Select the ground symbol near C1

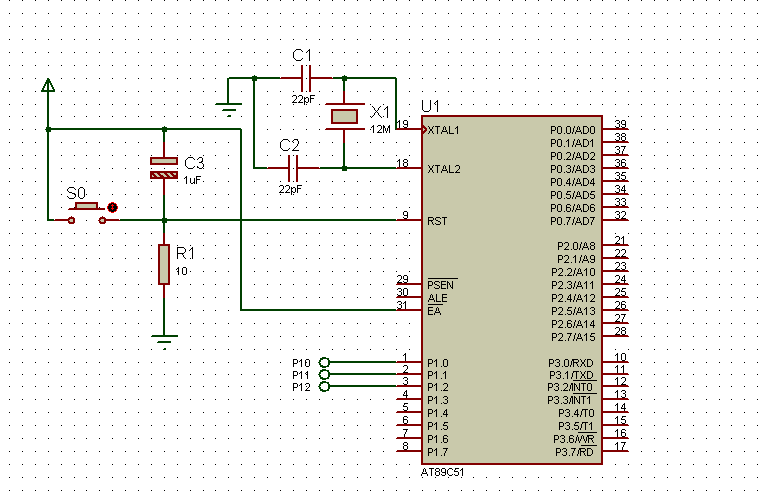pyautogui.click(x=228, y=109)
